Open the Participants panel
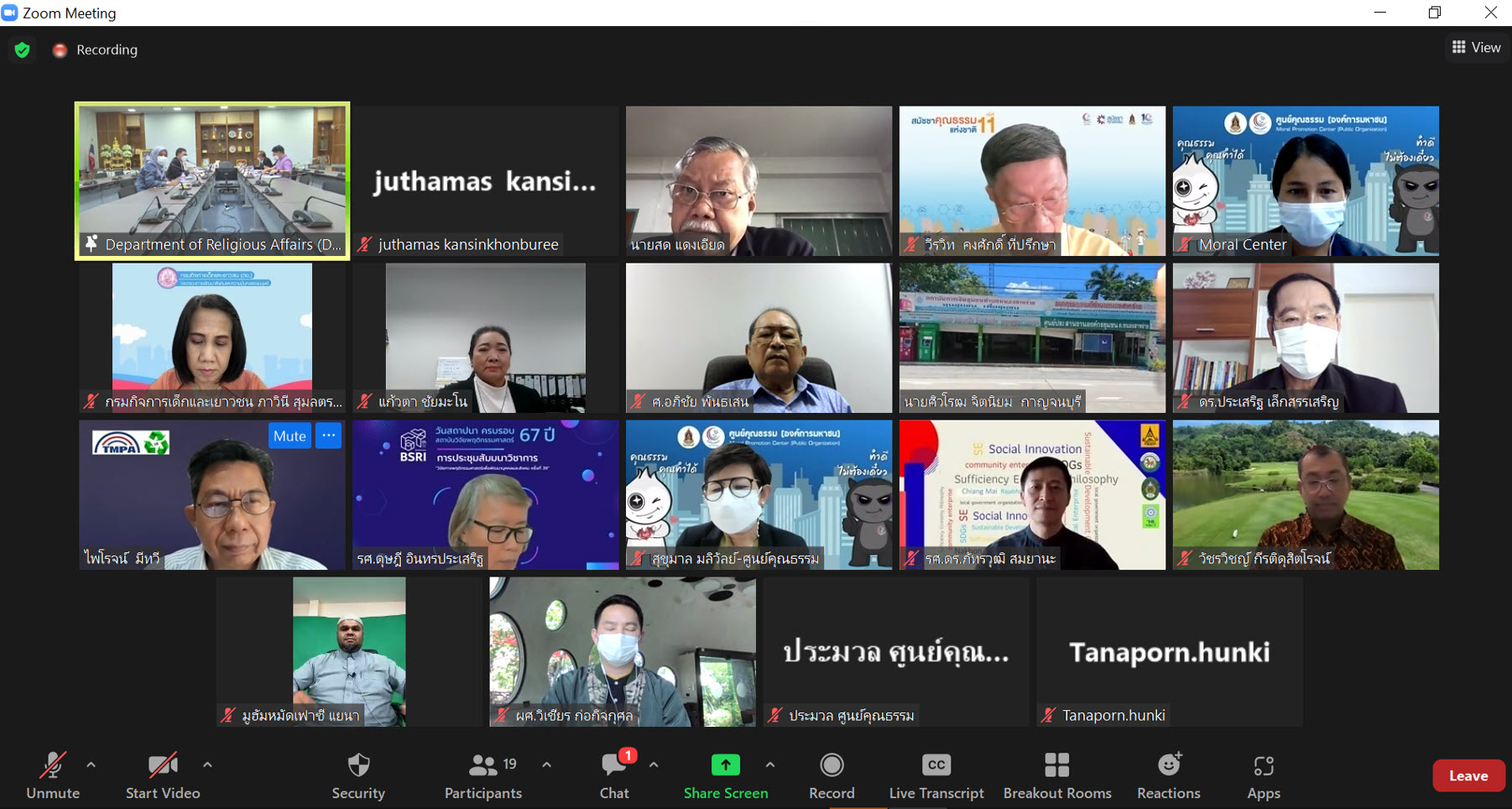 pyautogui.click(x=483, y=775)
